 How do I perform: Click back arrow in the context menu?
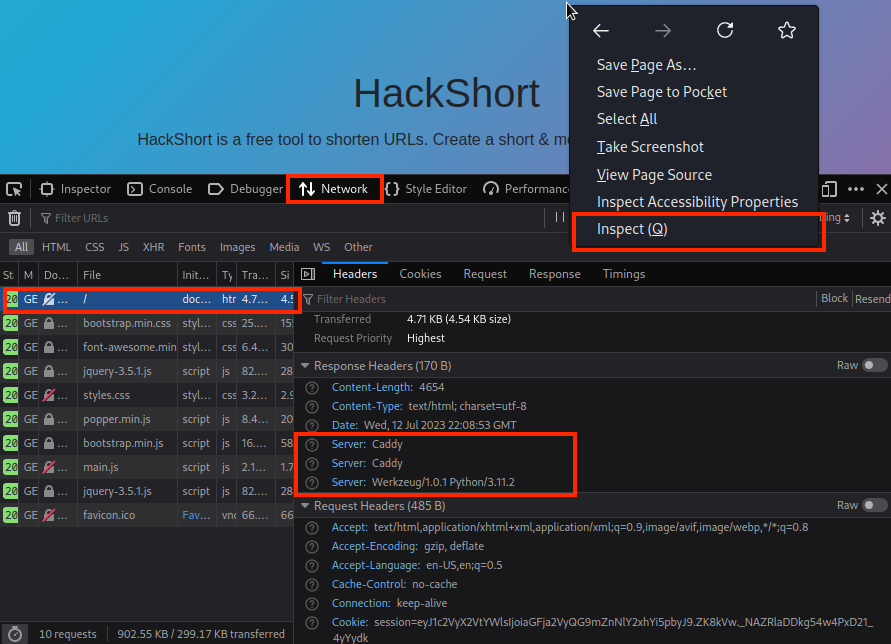pyautogui.click(x=601, y=31)
